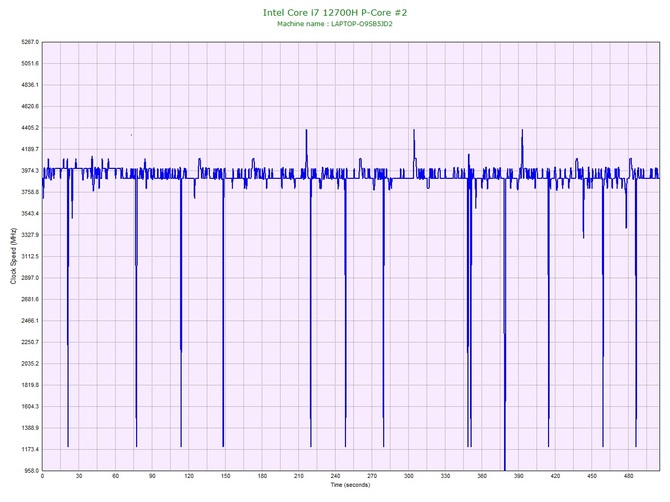Click x-axis tick label 420

(x=555, y=476)
